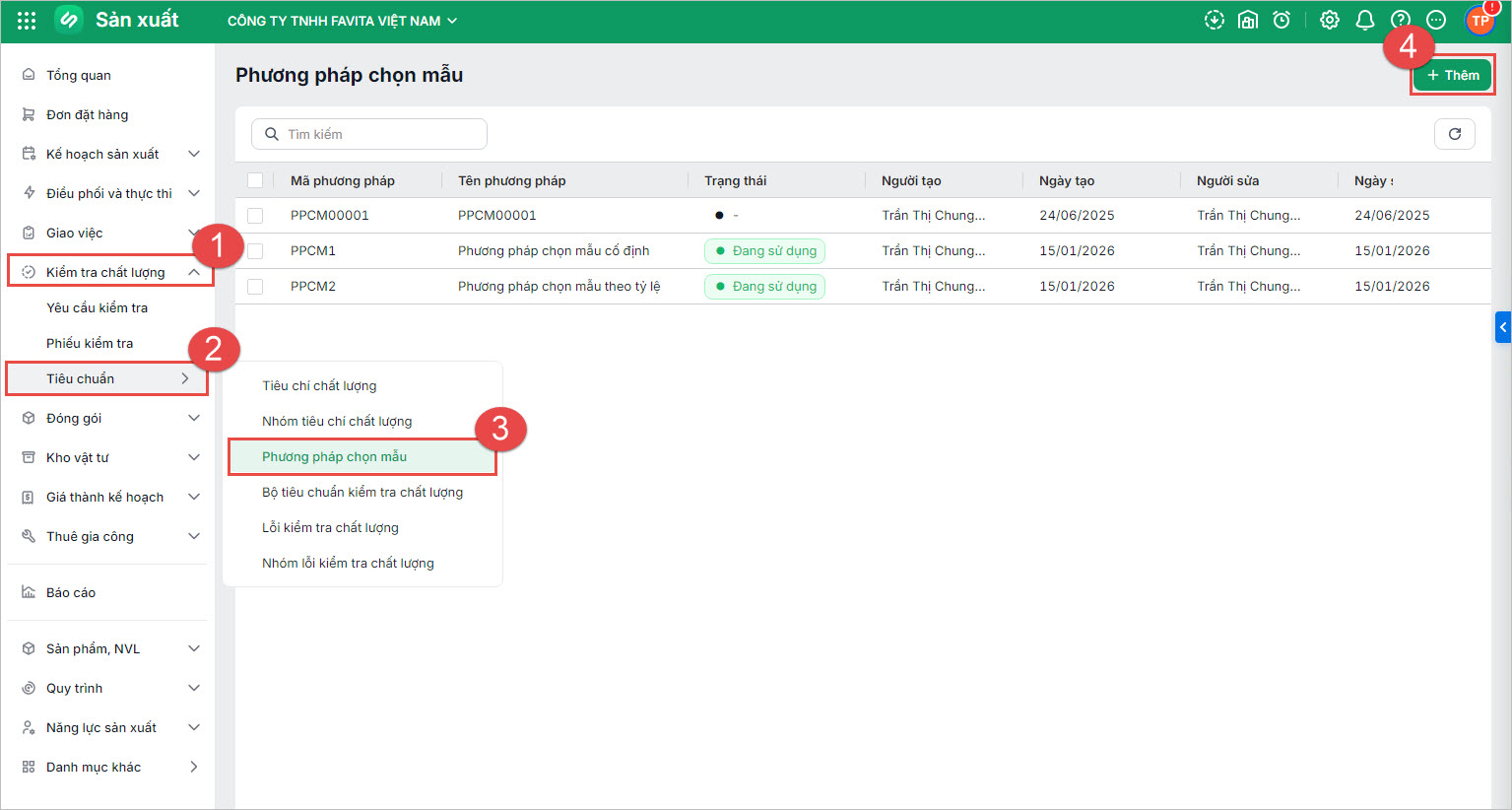Expand the Kế hoạch sản xuất chevron

pos(194,154)
